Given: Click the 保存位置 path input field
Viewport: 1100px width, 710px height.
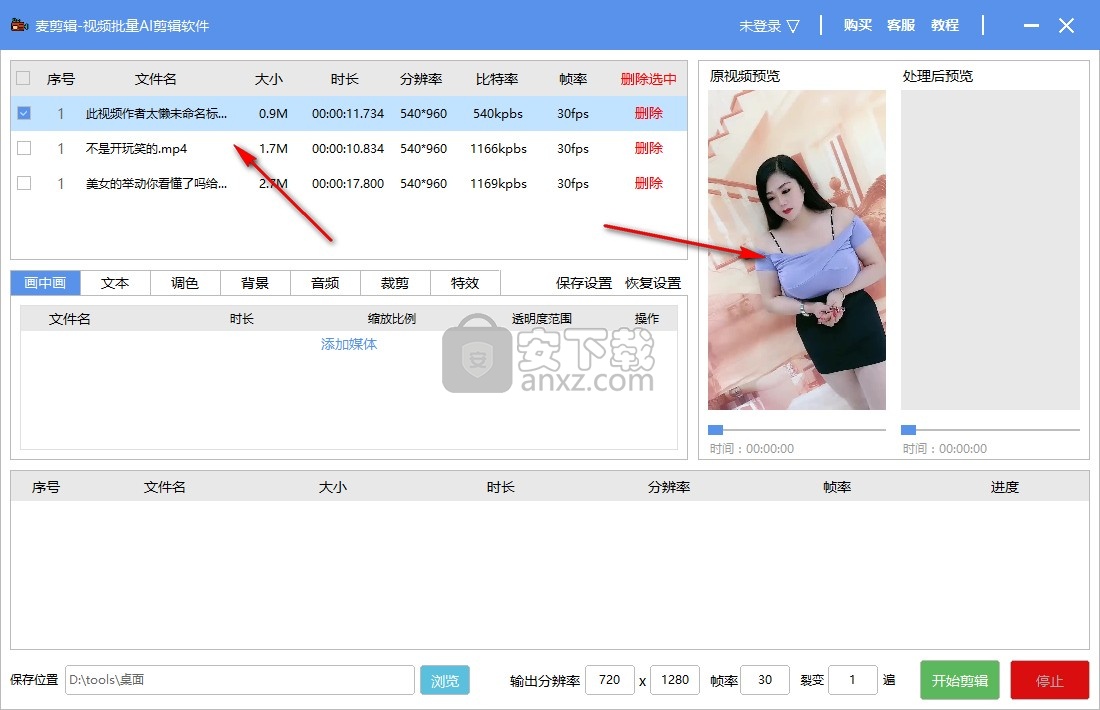Looking at the screenshot, I should pos(240,680).
